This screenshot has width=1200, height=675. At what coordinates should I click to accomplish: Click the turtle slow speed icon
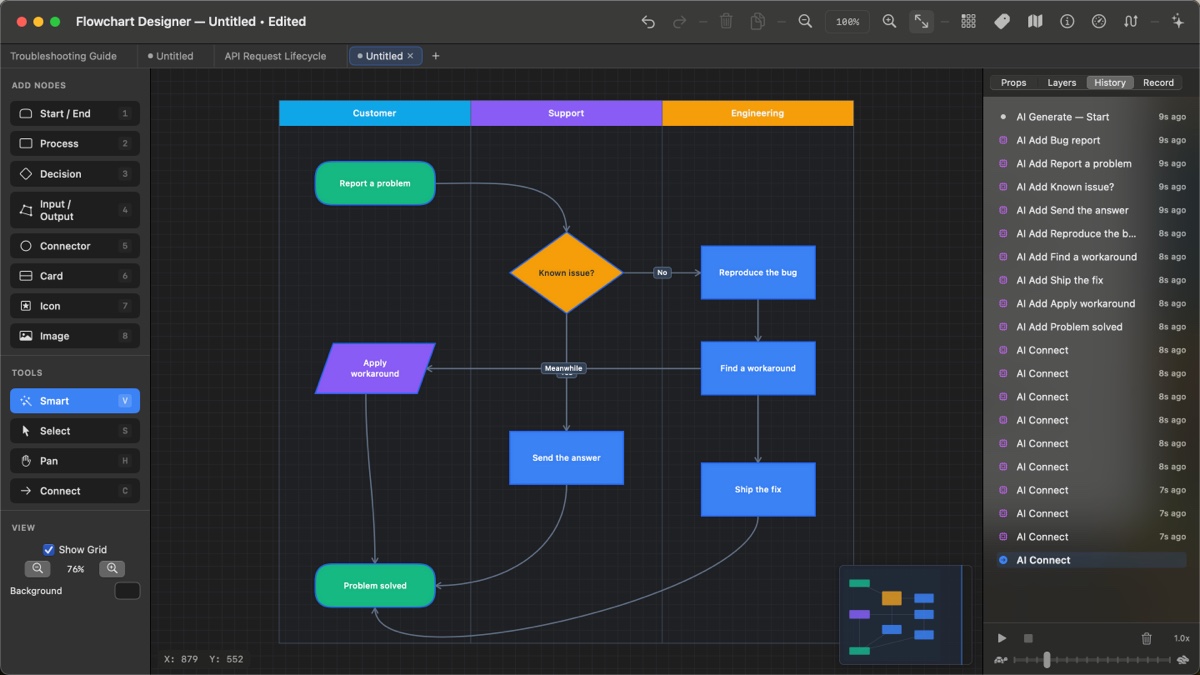1001,660
